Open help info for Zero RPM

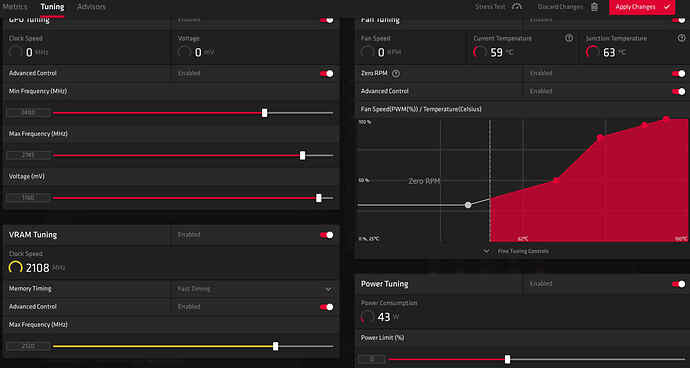click(396, 74)
